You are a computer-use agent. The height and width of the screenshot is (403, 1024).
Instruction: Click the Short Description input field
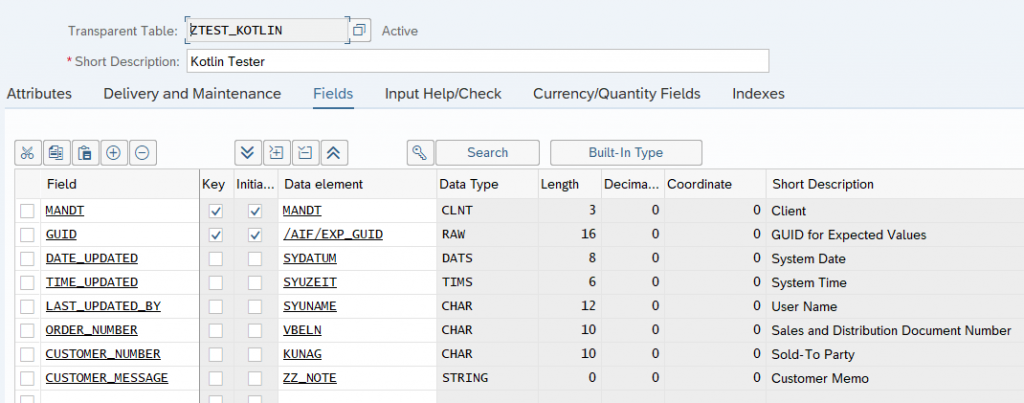[x=477, y=61]
